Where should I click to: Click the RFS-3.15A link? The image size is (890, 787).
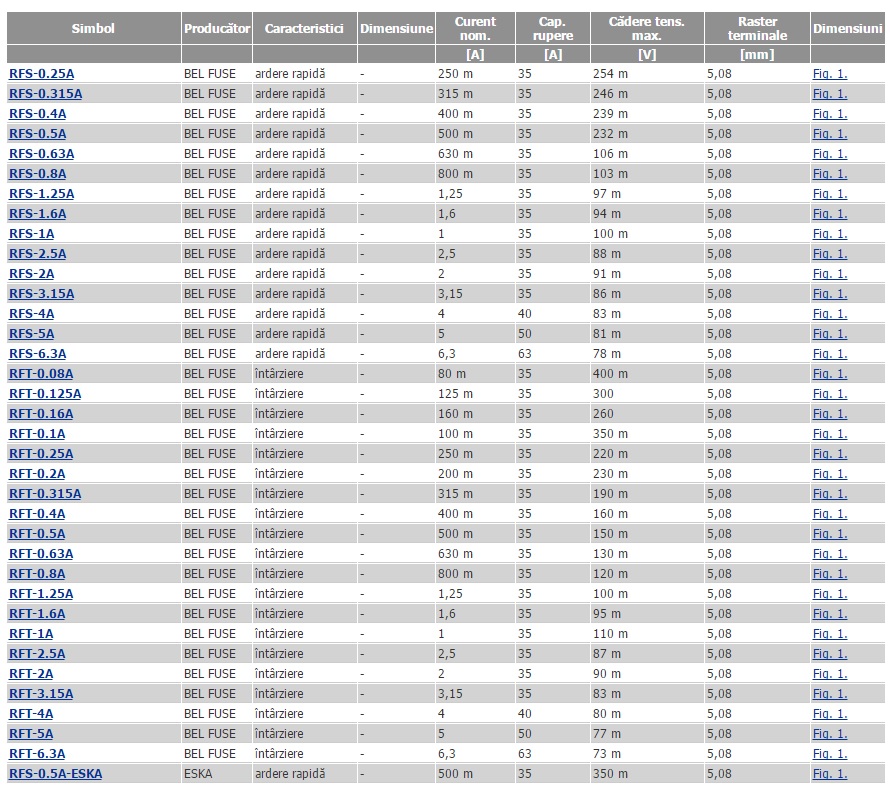coord(41,294)
